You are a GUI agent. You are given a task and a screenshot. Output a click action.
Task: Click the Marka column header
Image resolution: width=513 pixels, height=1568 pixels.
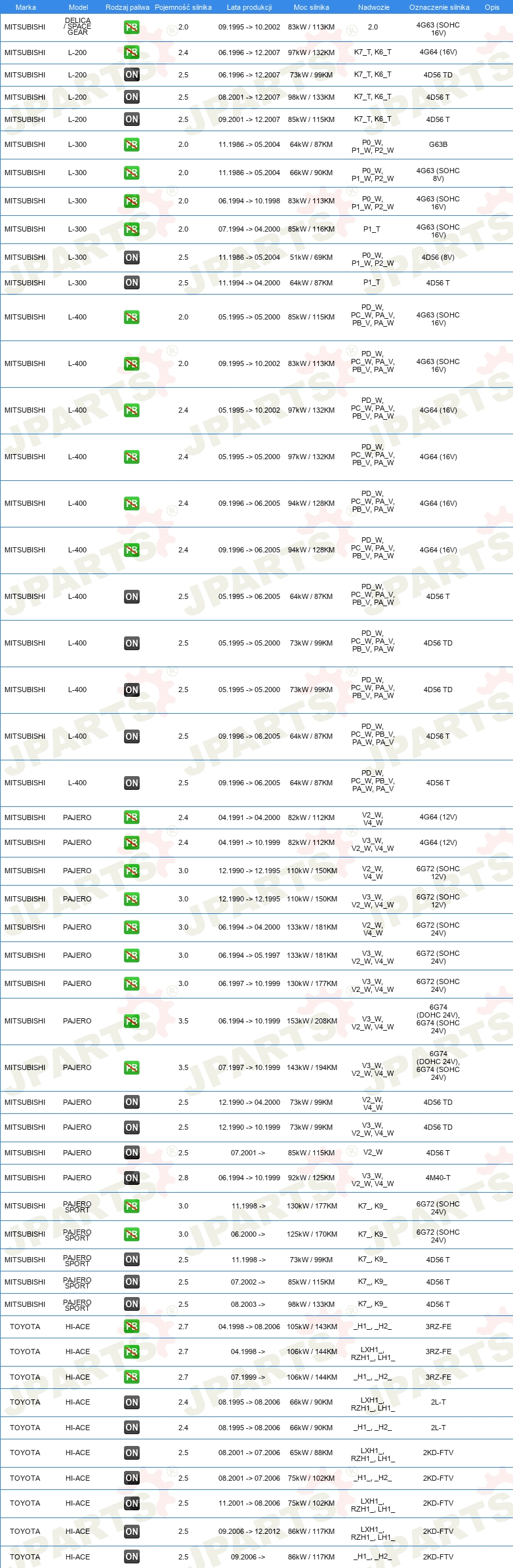(x=26, y=7)
